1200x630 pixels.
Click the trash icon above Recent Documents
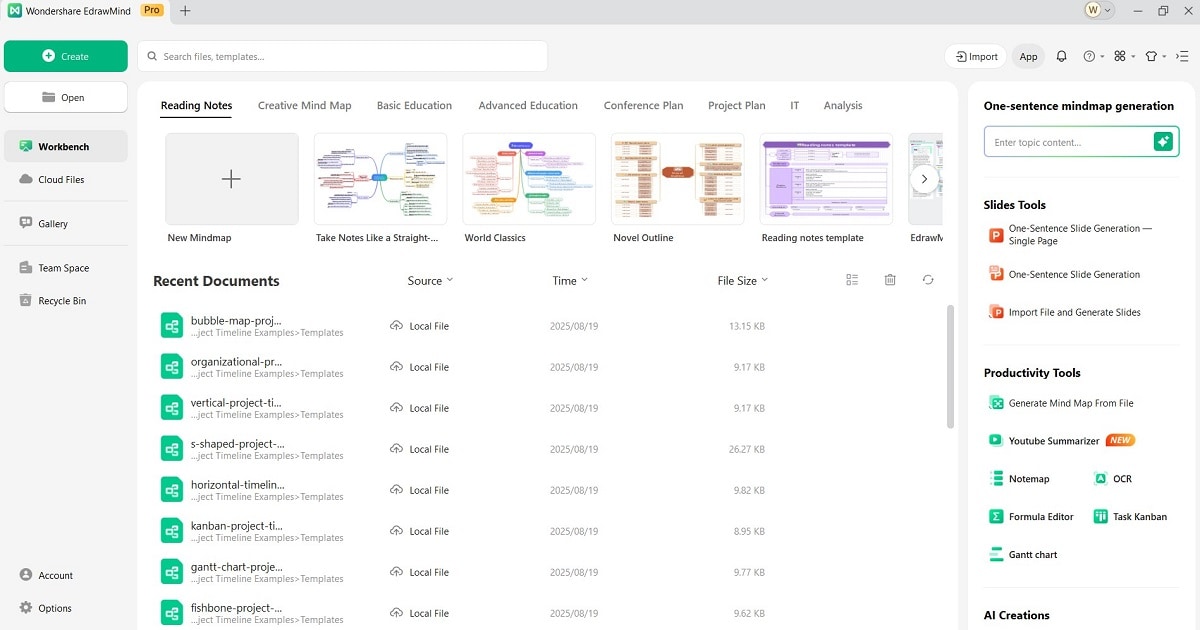click(889, 280)
